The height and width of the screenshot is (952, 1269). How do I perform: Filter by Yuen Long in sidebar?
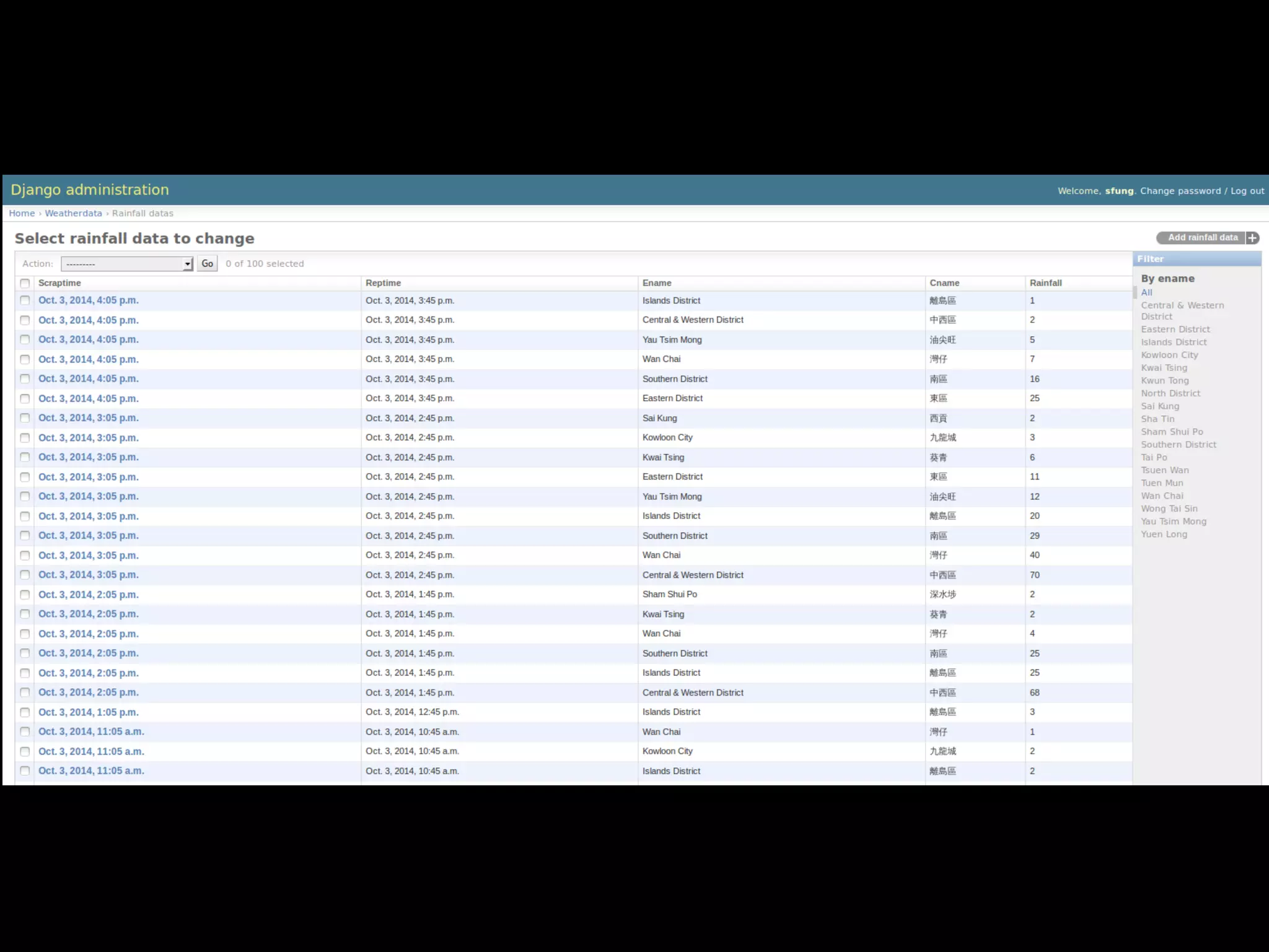pyautogui.click(x=1164, y=534)
